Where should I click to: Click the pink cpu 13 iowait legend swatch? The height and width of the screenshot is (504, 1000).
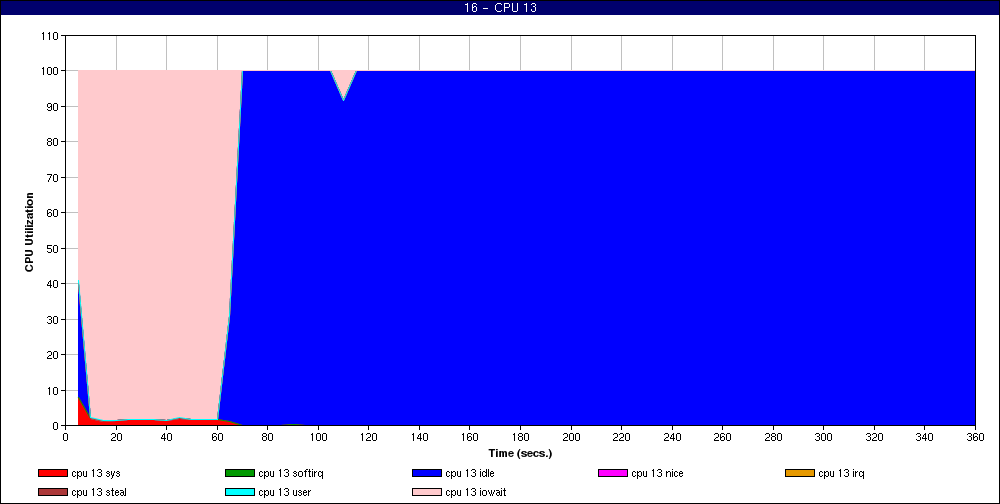(x=427, y=493)
